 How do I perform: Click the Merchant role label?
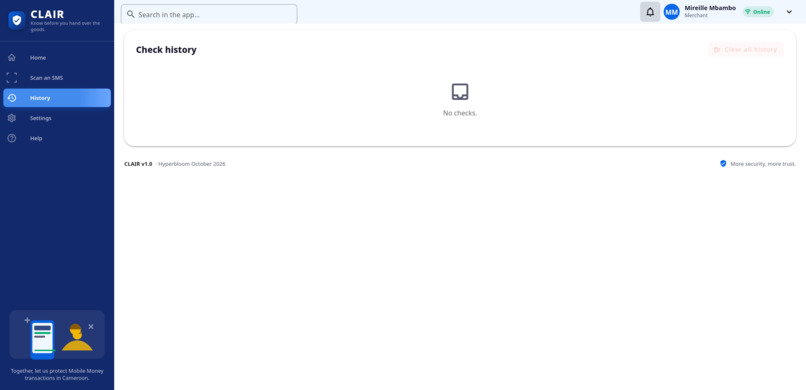(696, 15)
